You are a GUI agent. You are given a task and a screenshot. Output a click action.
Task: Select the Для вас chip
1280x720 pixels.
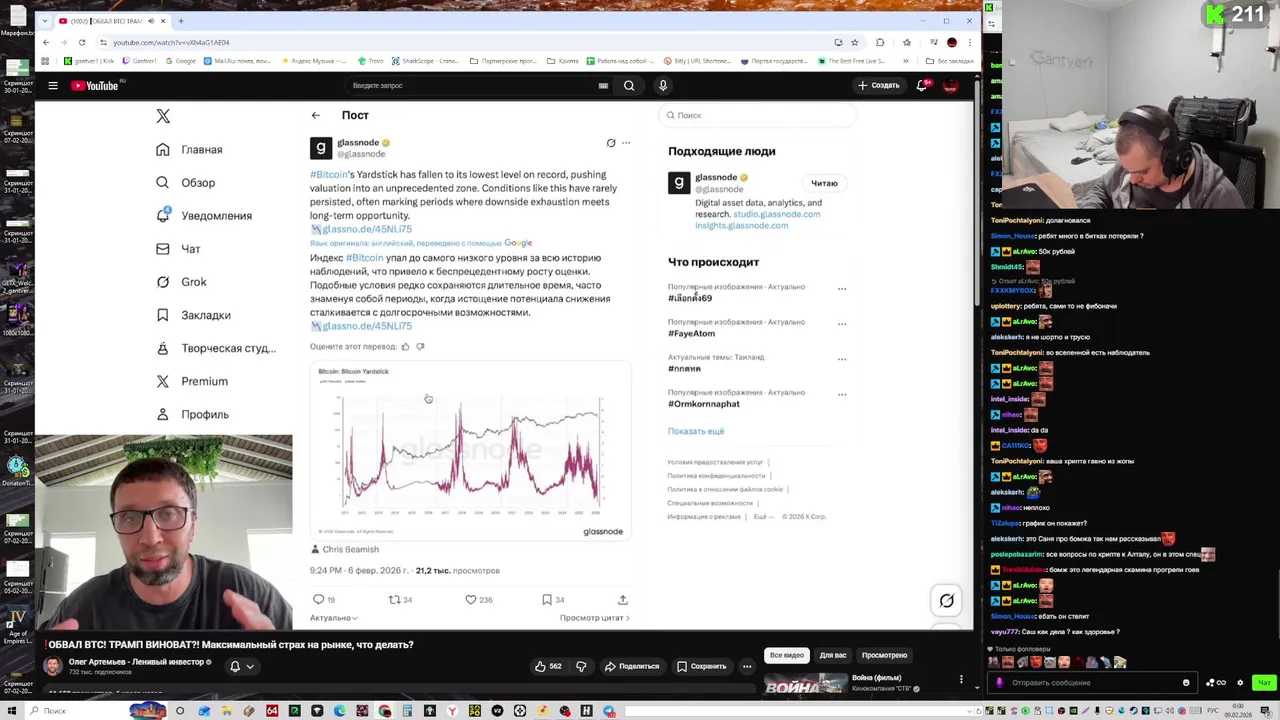click(x=833, y=656)
